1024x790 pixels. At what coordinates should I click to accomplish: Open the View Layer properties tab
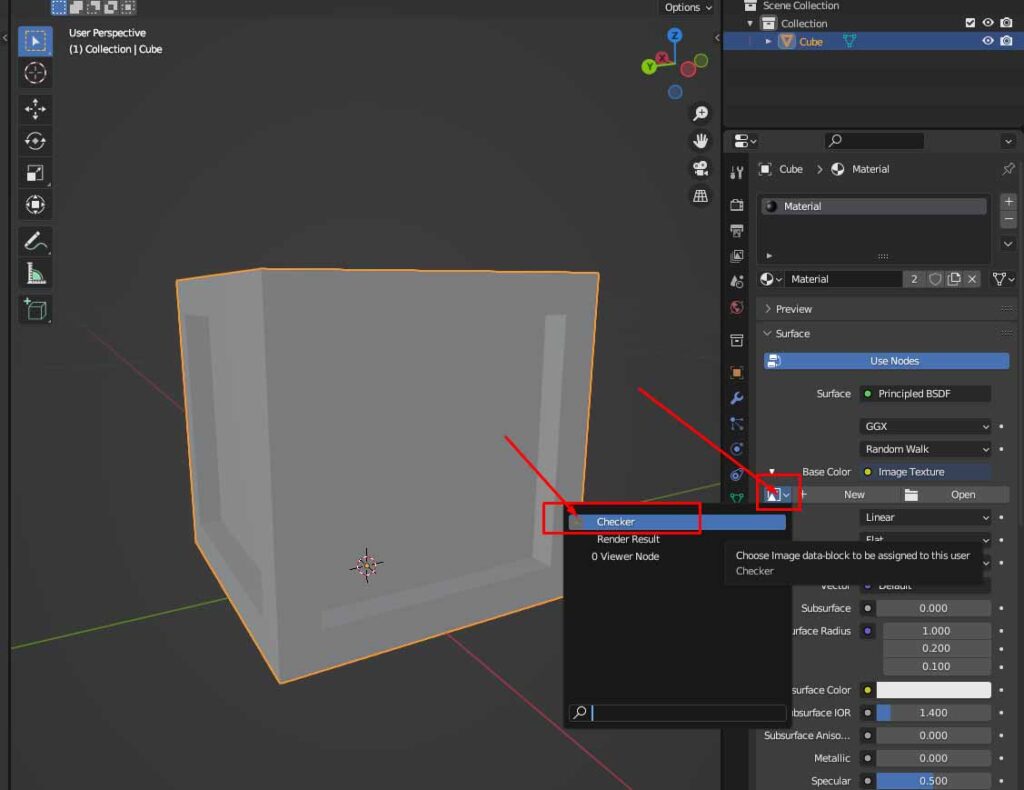tap(737, 256)
